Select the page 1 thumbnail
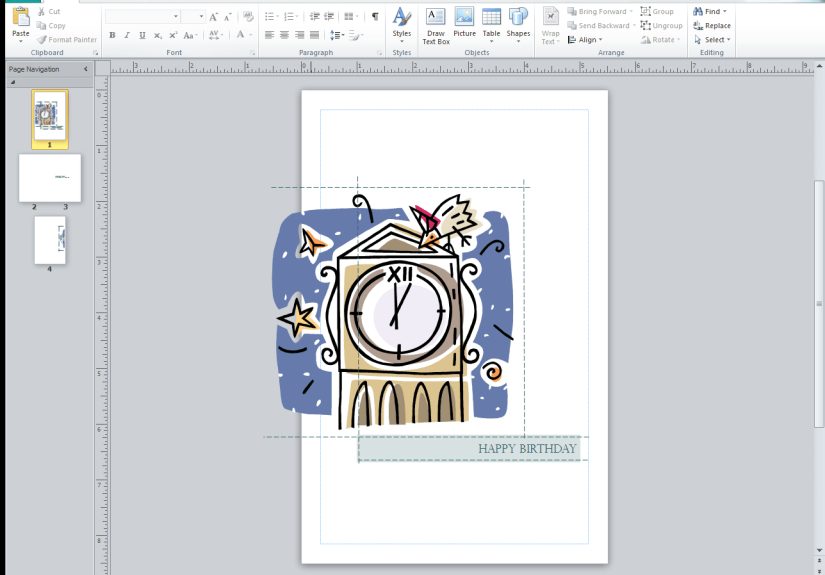Screen dimensions: 825x575 [x=50, y=117]
